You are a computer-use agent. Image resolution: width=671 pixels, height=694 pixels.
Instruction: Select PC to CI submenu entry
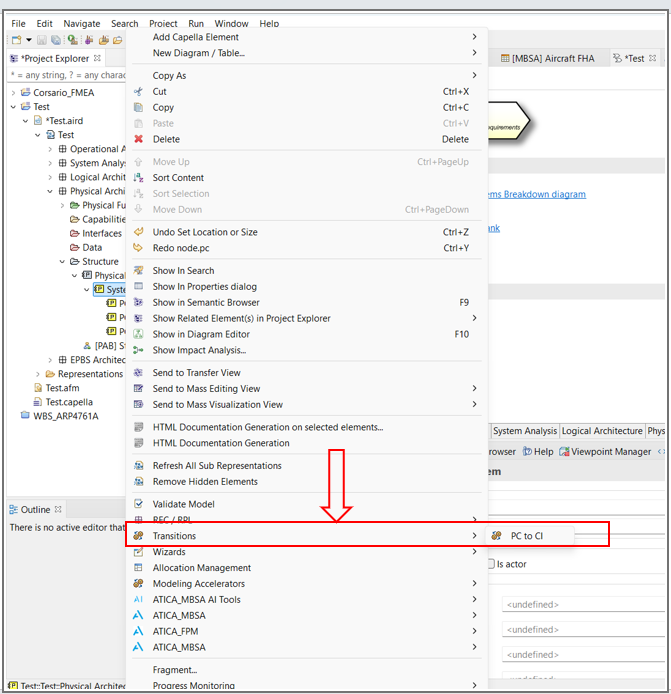[x=530, y=536]
